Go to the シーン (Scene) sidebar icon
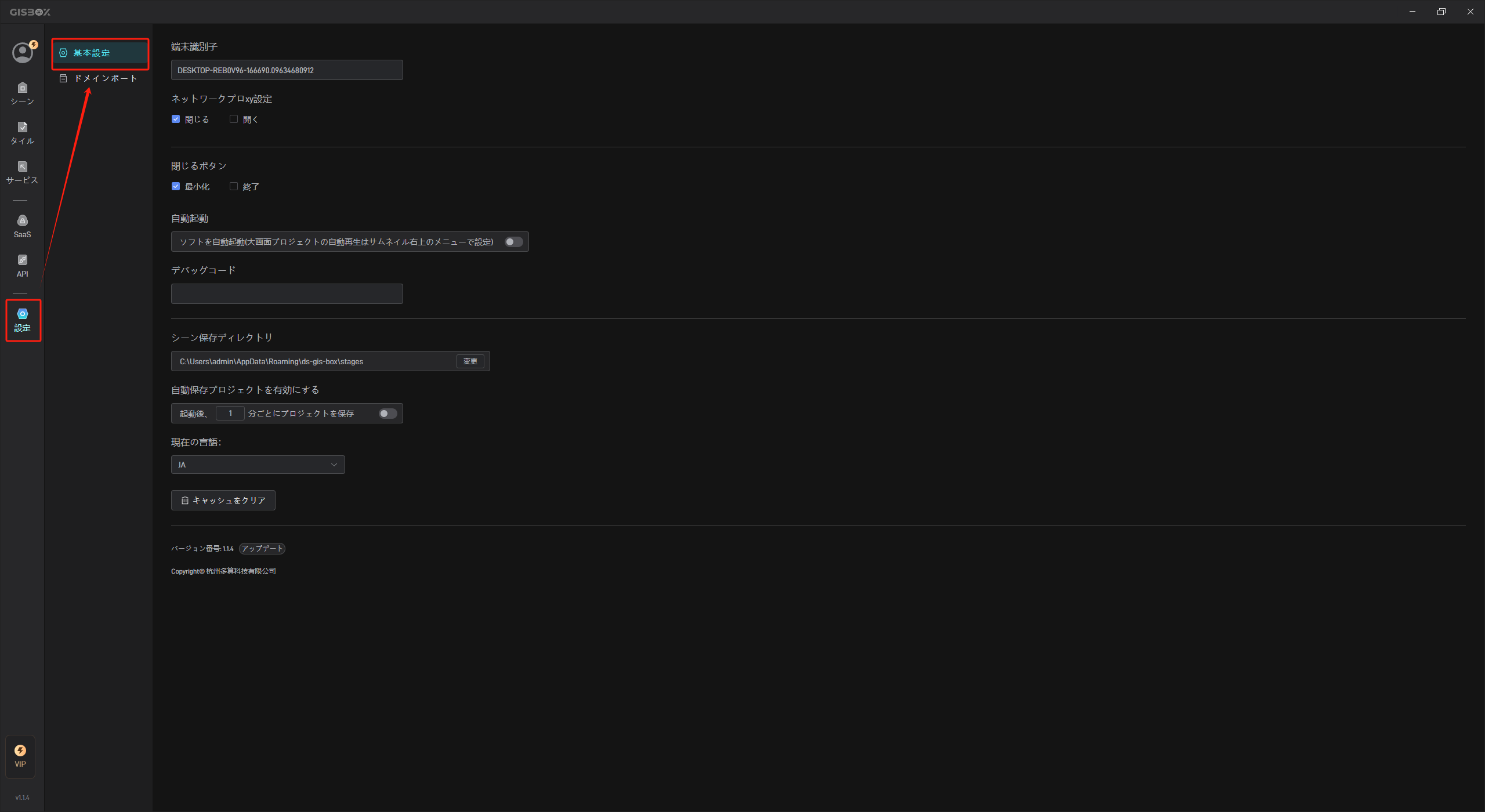Screen dimensions: 1485x812 pos(22,93)
